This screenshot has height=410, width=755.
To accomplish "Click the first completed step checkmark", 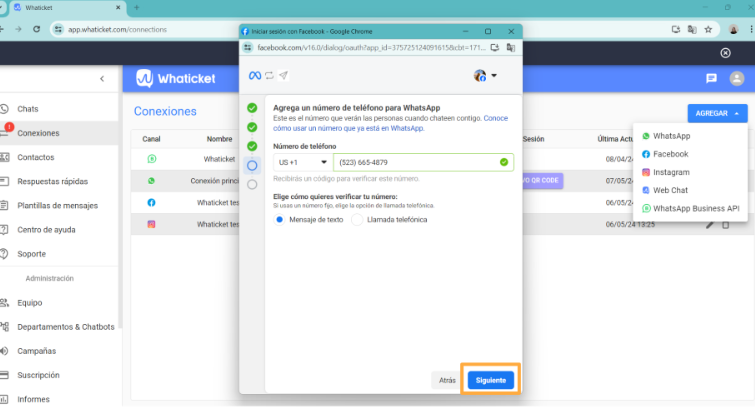I will pos(252,108).
